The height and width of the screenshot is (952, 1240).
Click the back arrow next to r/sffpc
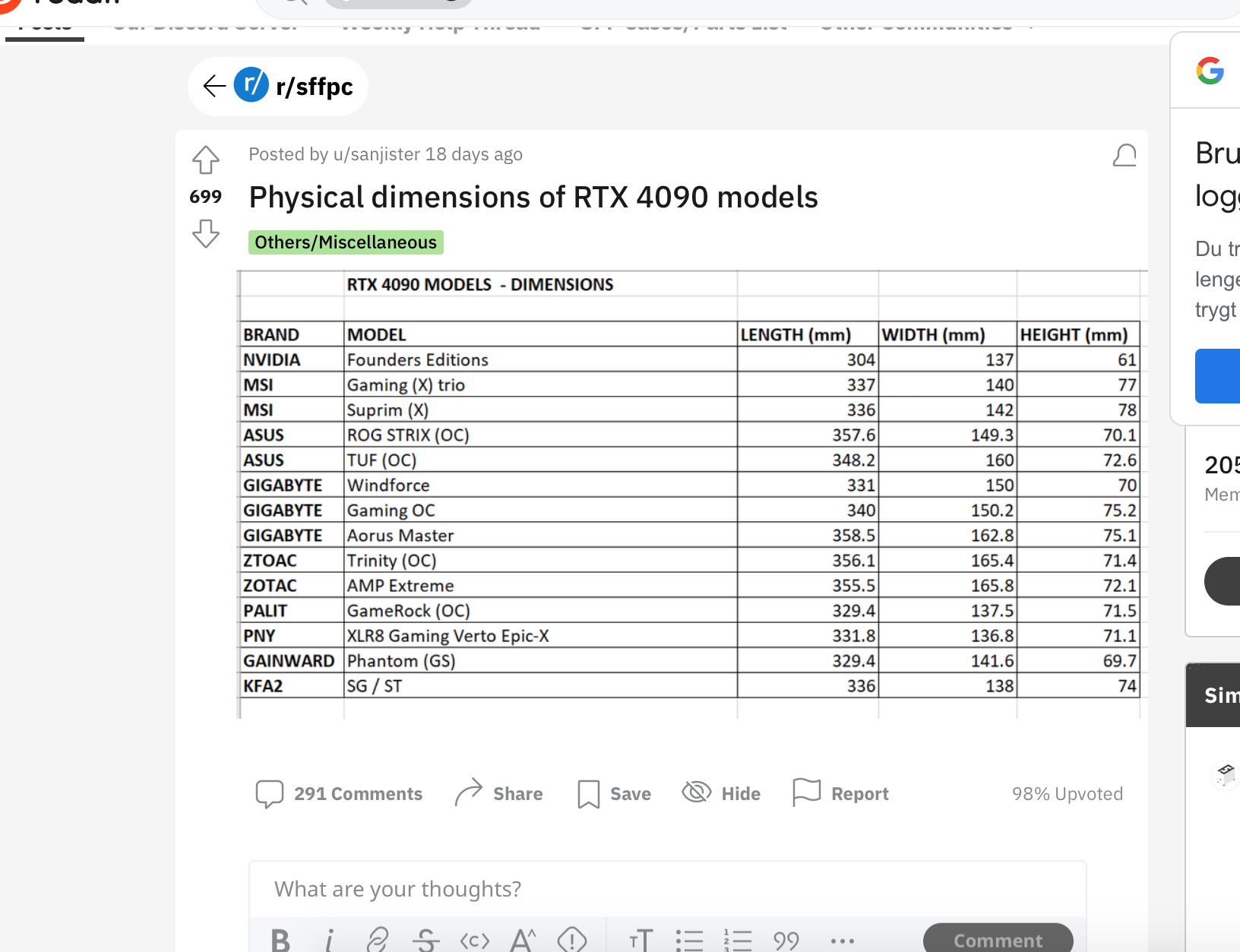(214, 86)
